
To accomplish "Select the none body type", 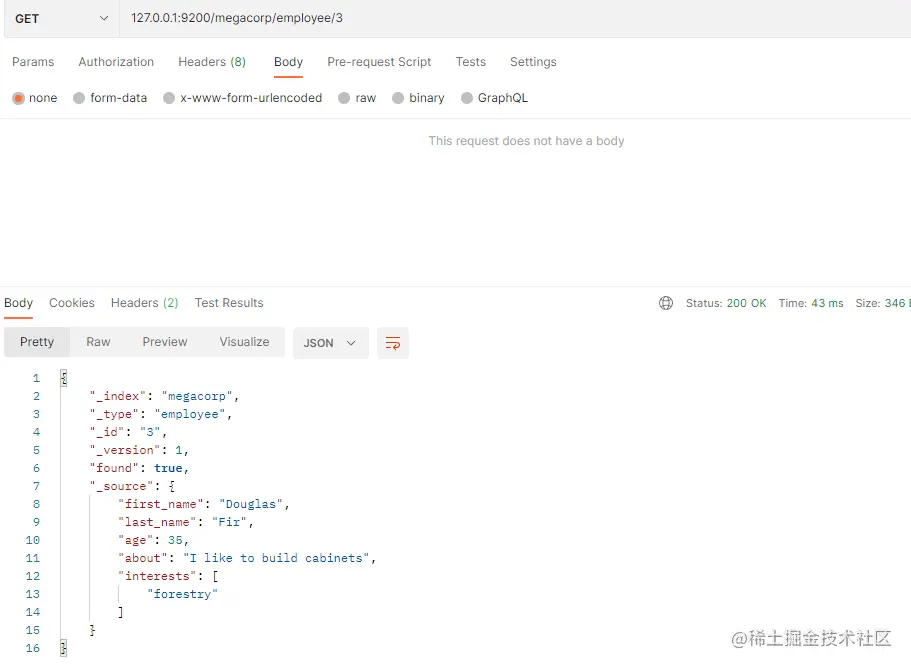I will coord(35,98).
